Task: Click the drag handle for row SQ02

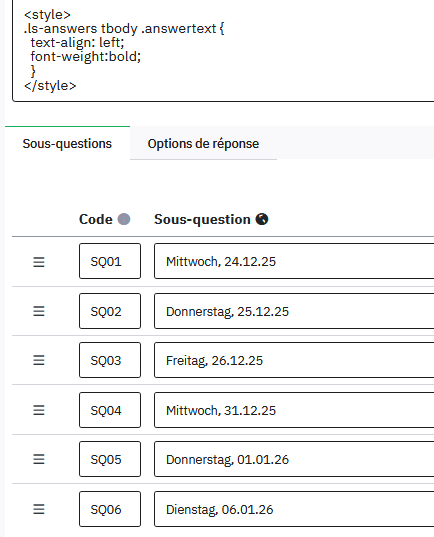Action: tap(39, 311)
